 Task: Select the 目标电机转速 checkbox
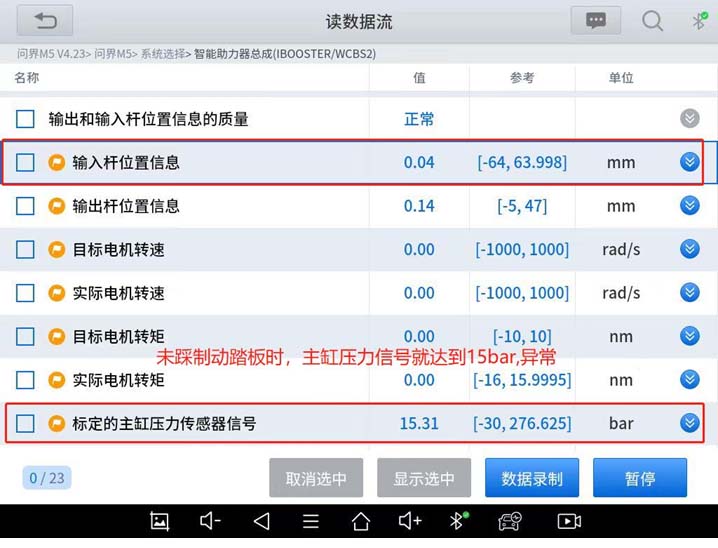coord(25,249)
